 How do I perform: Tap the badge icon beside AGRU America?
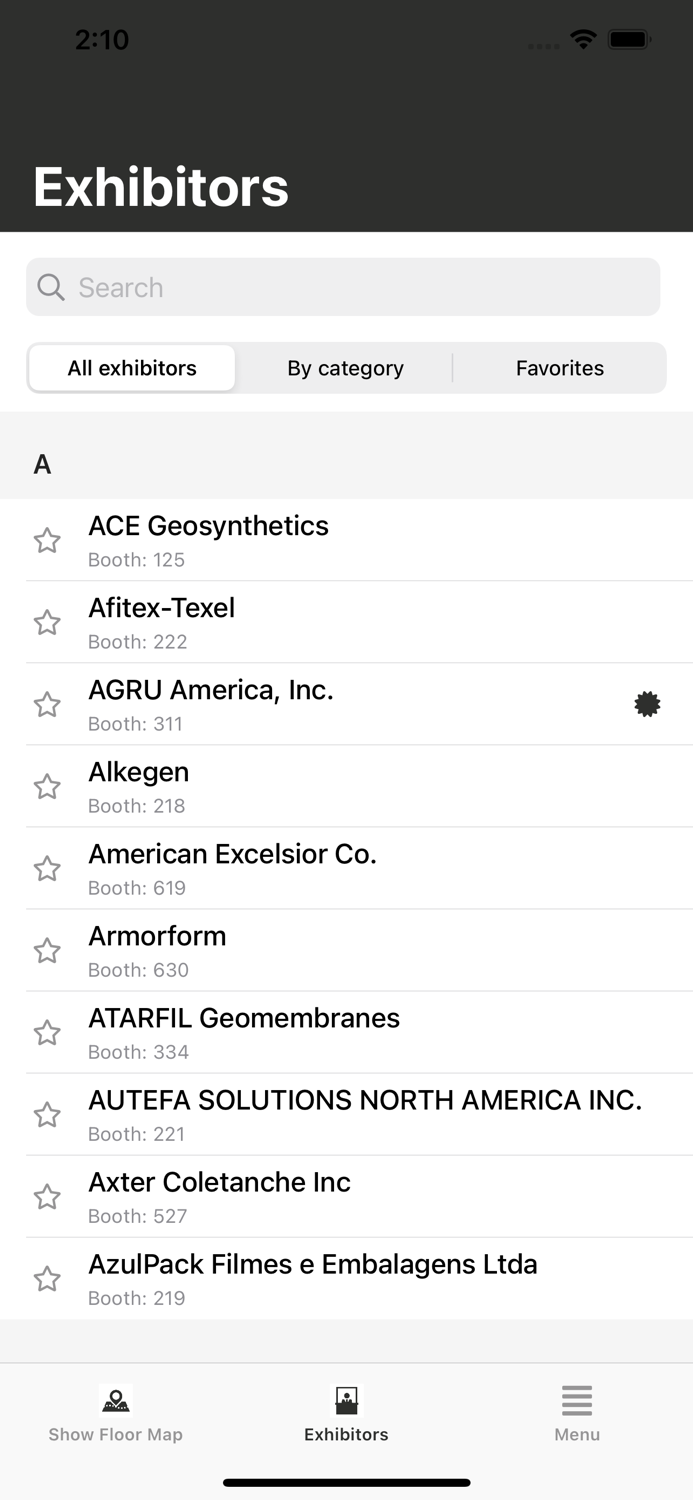[x=647, y=704]
